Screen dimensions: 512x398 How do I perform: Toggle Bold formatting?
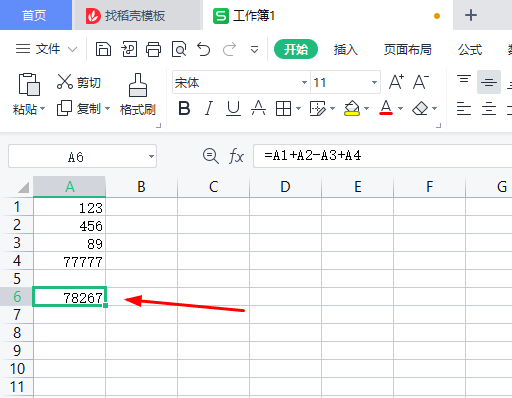[184, 108]
